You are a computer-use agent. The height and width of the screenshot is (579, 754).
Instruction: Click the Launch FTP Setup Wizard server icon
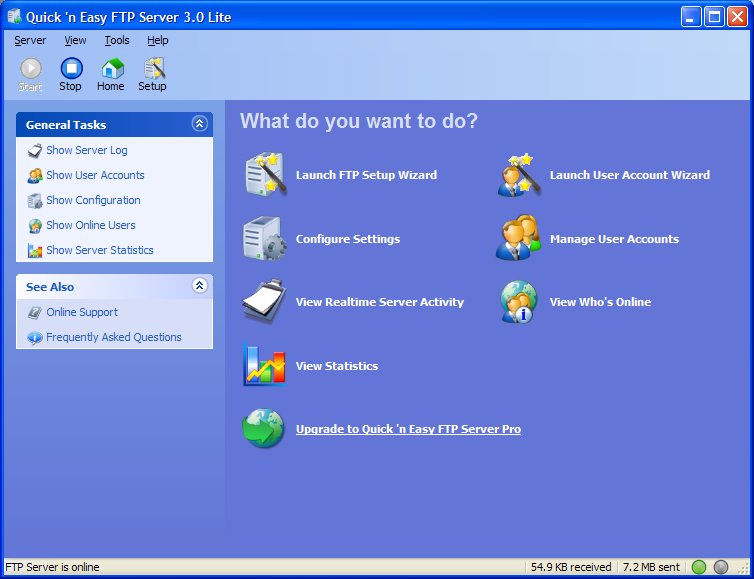click(265, 175)
